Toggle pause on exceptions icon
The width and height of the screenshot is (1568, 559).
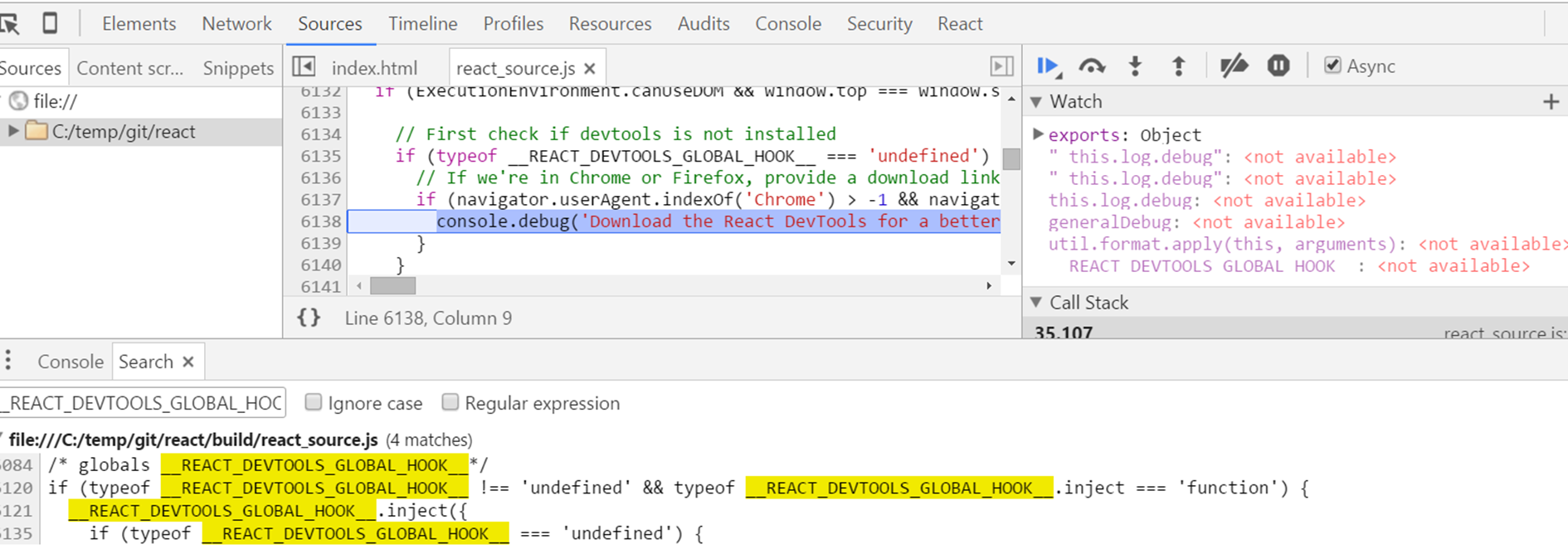[1278, 66]
